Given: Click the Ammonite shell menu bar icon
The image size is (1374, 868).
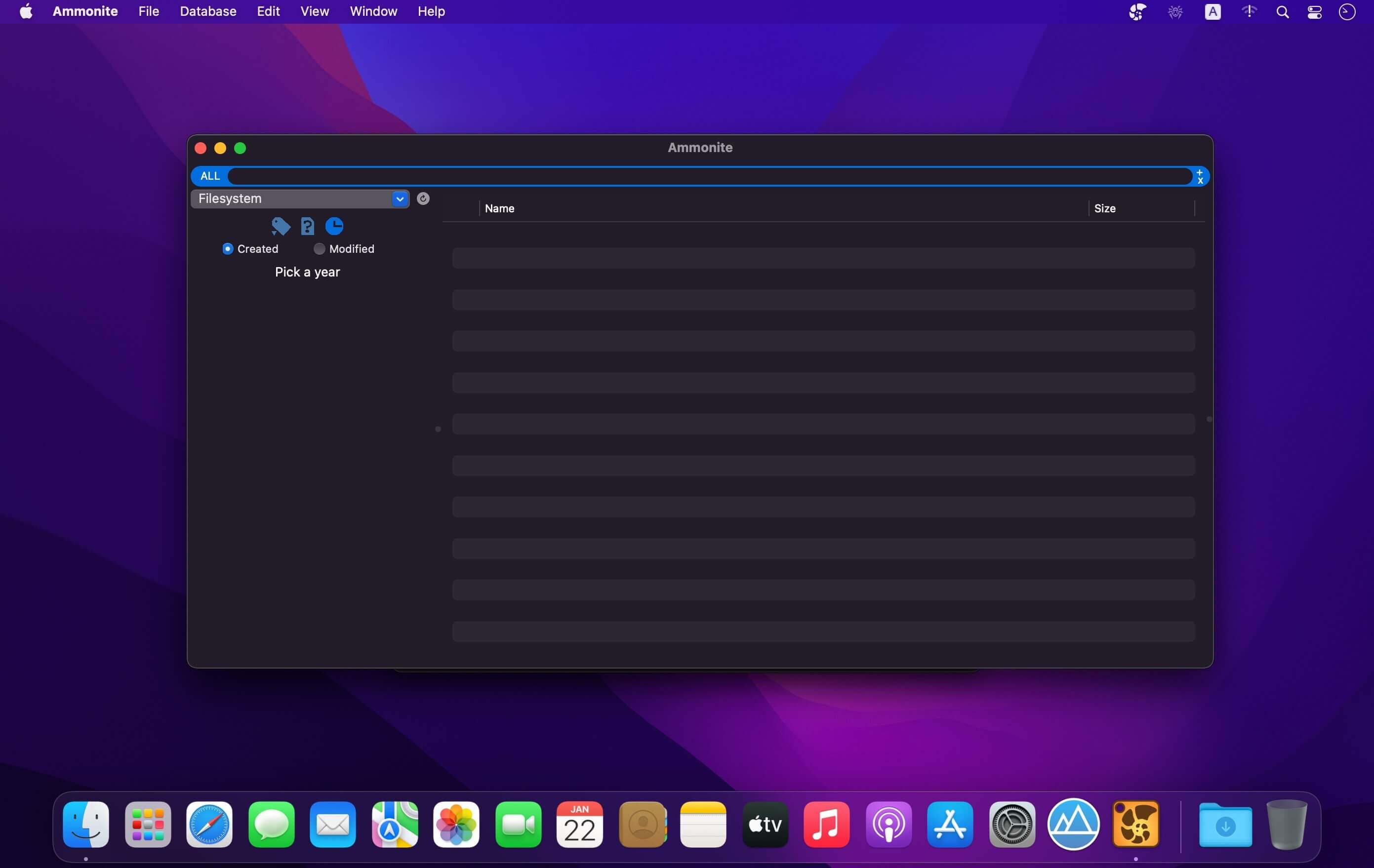Looking at the screenshot, I should pos(1137,11).
